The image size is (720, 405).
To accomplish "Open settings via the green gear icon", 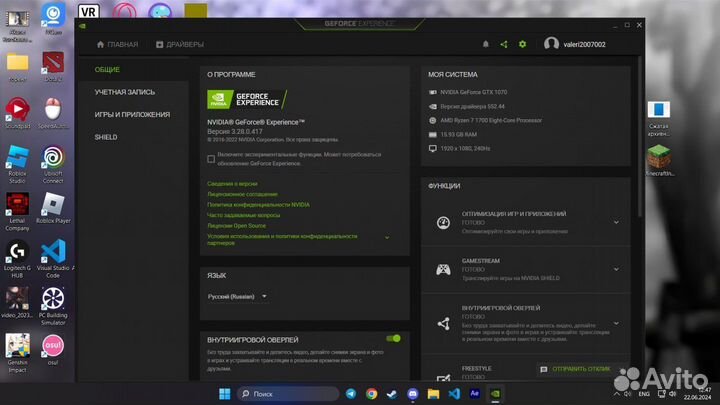I will (522, 45).
